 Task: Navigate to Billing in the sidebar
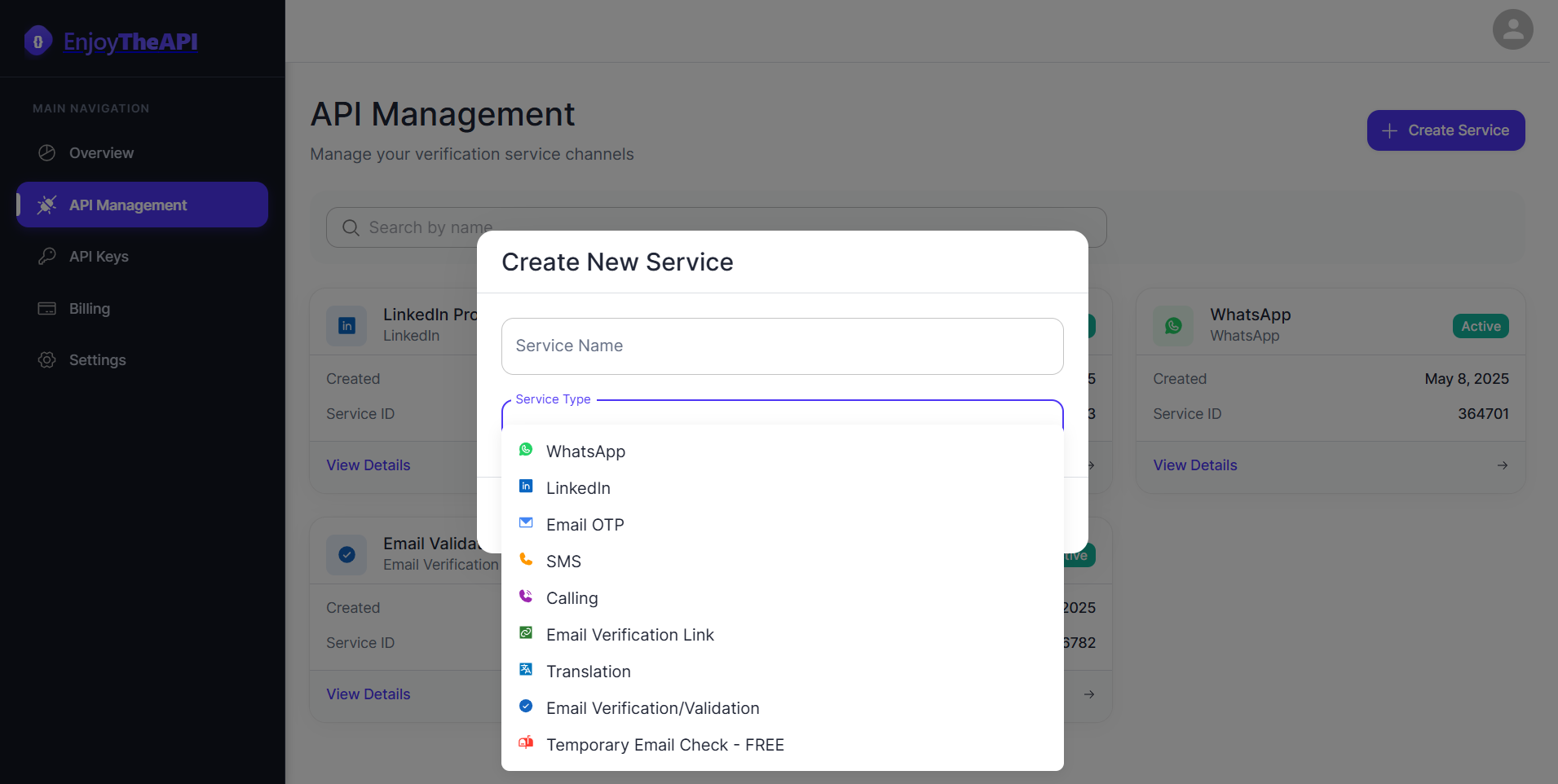pos(142,308)
